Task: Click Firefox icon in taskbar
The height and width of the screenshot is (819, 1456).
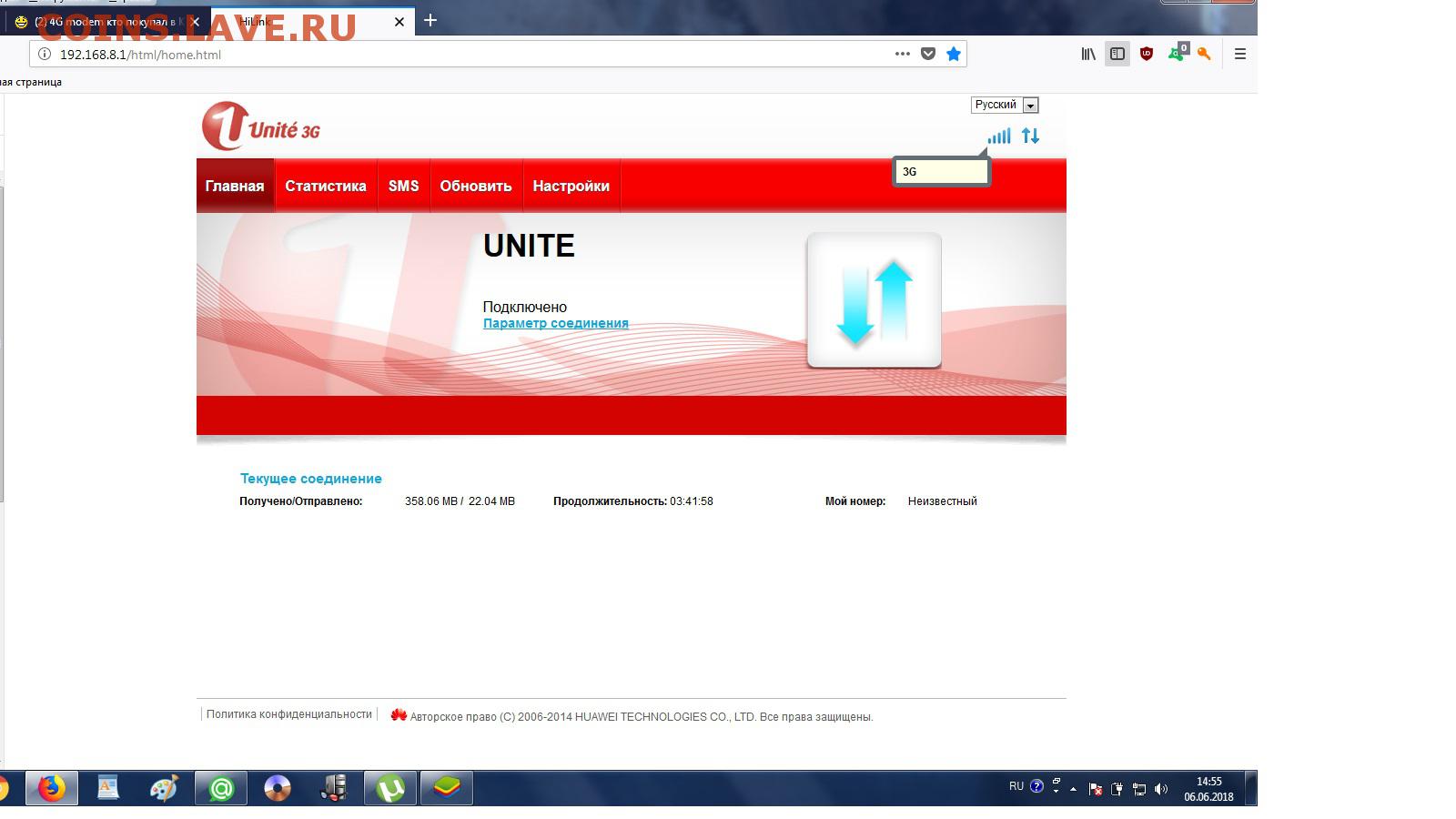Action: point(52,788)
